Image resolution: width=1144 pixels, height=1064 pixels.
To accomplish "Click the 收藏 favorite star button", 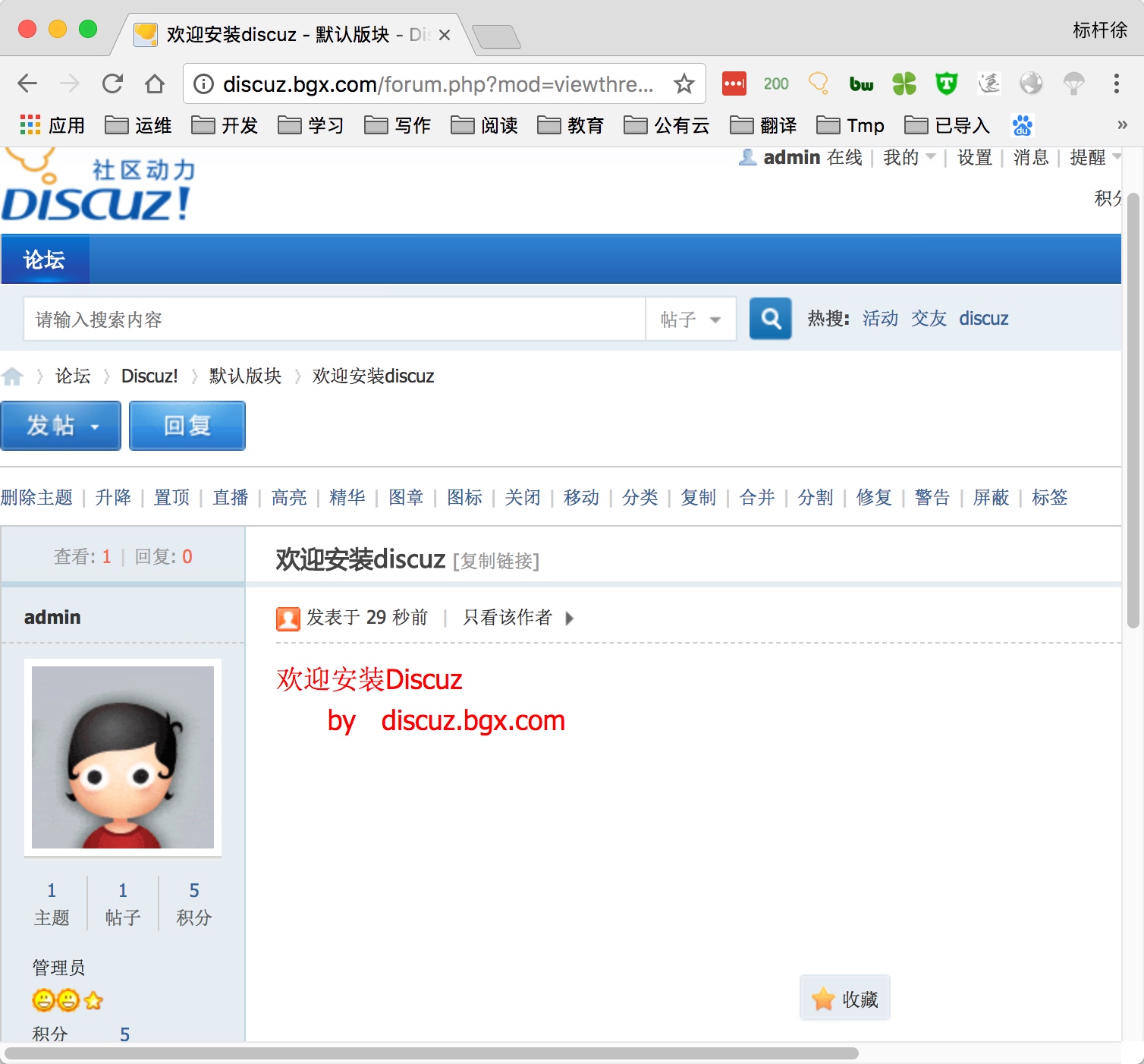I will click(x=844, y=999).
